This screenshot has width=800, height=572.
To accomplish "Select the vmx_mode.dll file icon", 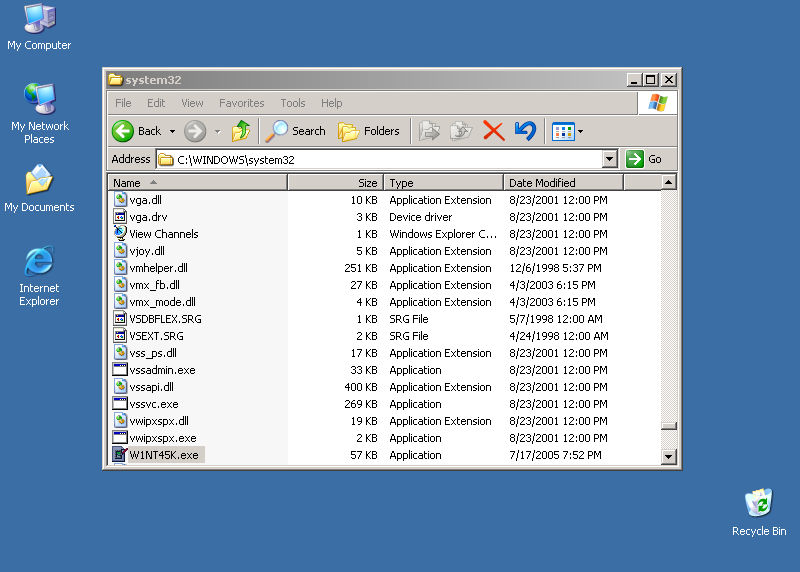I will (120, 302).
